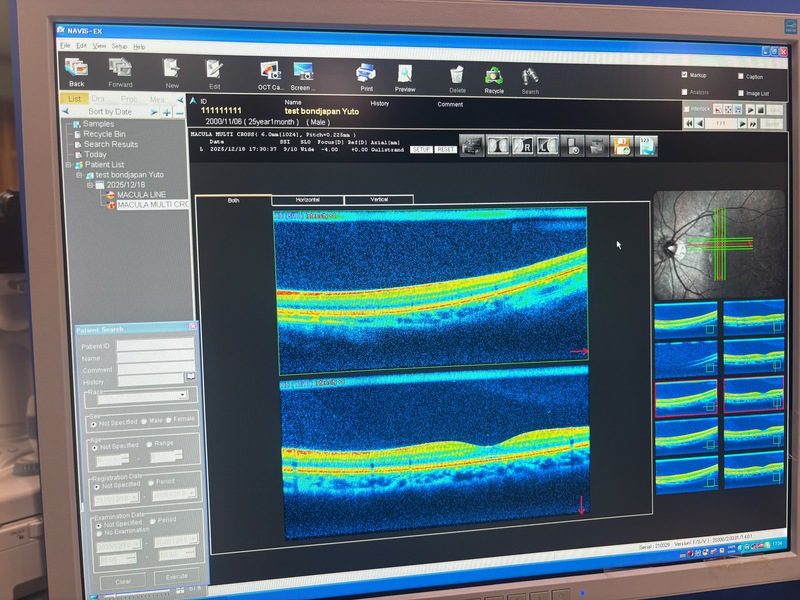The width and height of the screenshot is (800, 600).
Task: Open the View menu
Action: (99, 46)
